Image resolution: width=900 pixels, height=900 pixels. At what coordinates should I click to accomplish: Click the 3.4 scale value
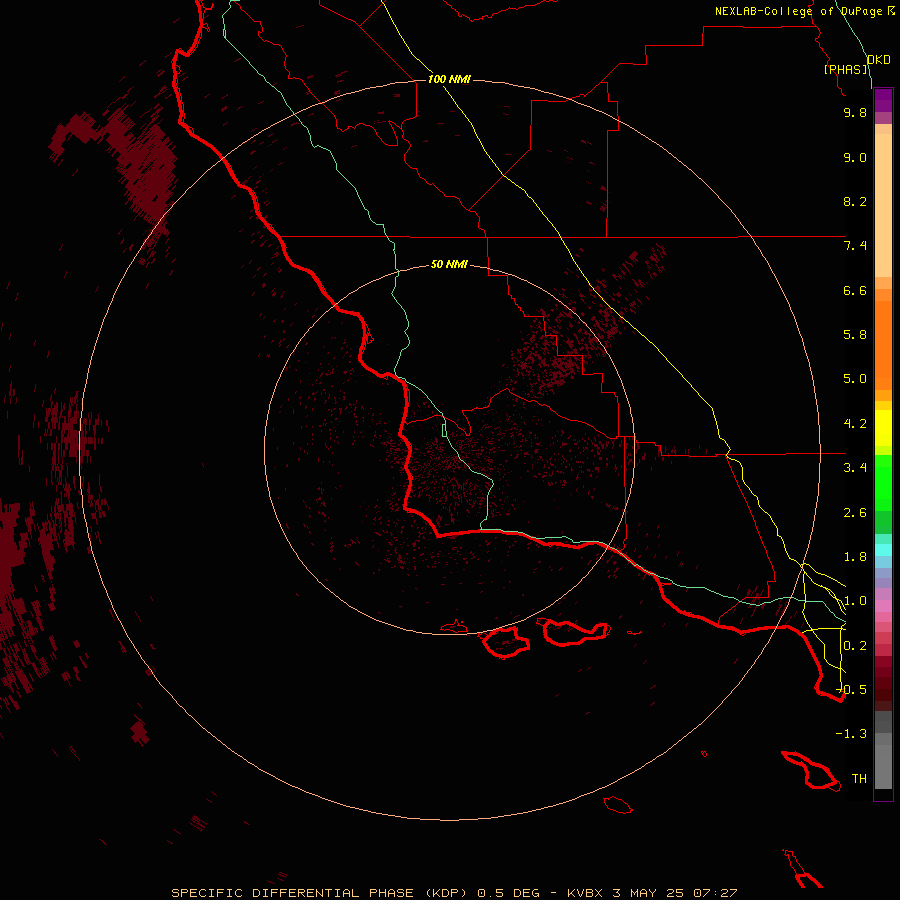point(855,468)
